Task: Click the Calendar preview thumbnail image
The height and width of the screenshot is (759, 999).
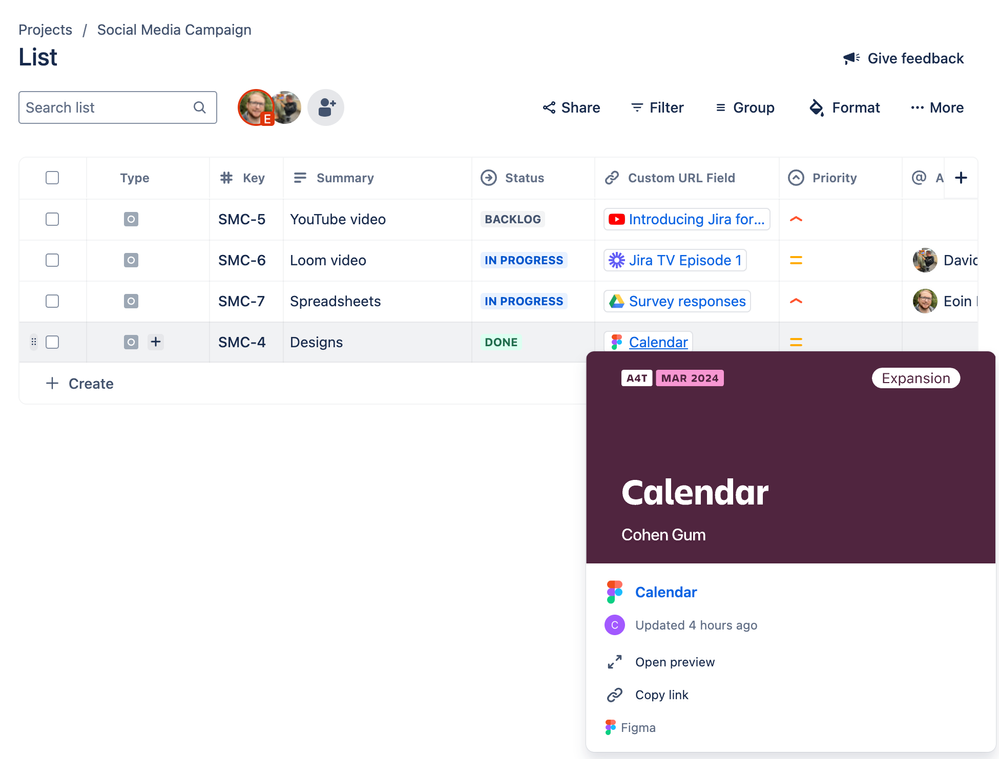Action: 791,458
